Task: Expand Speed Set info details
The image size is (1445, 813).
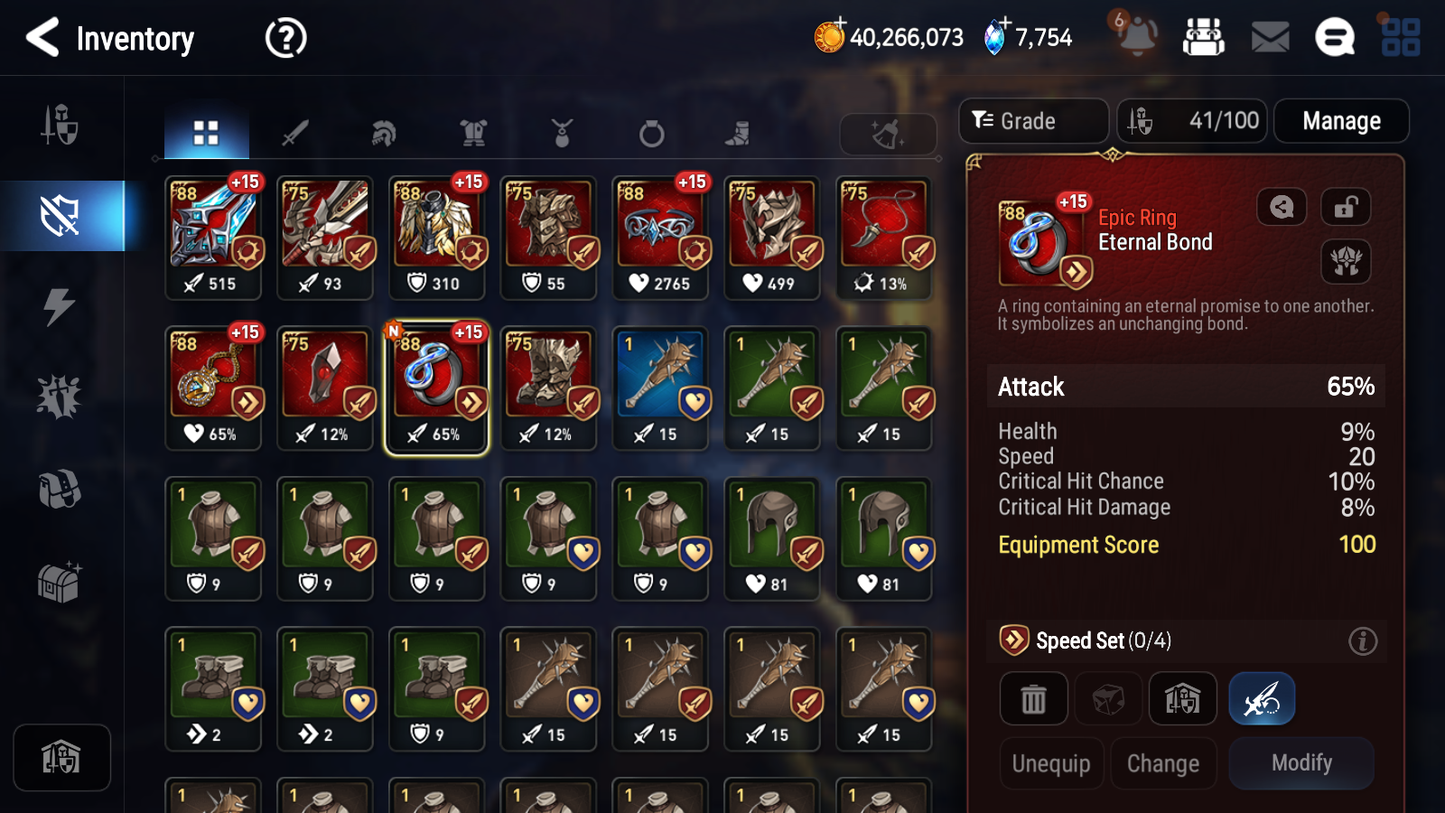Action: click(1362, 641)
